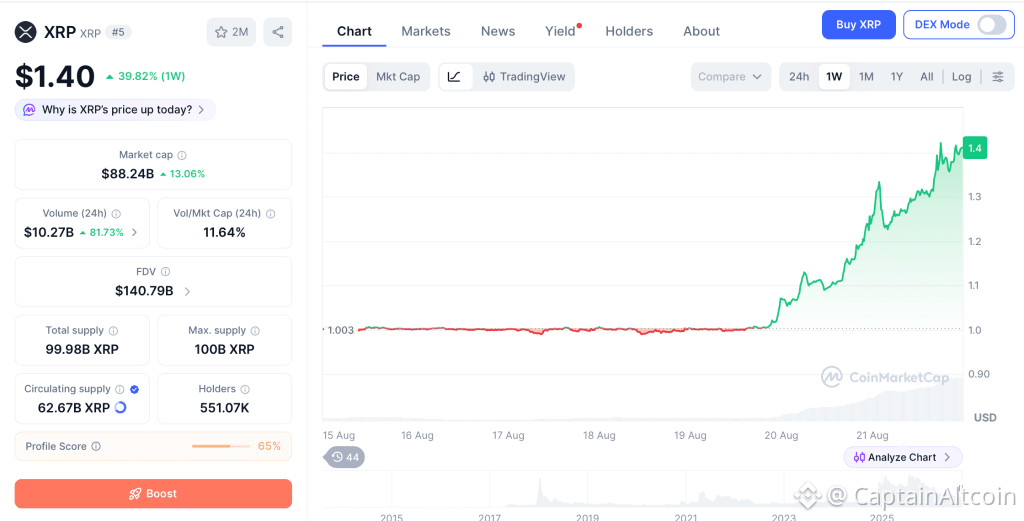The width and height of the screenshot is (1024, 521).
Task: Click the #5 rank badge
Action: (118, 32)
